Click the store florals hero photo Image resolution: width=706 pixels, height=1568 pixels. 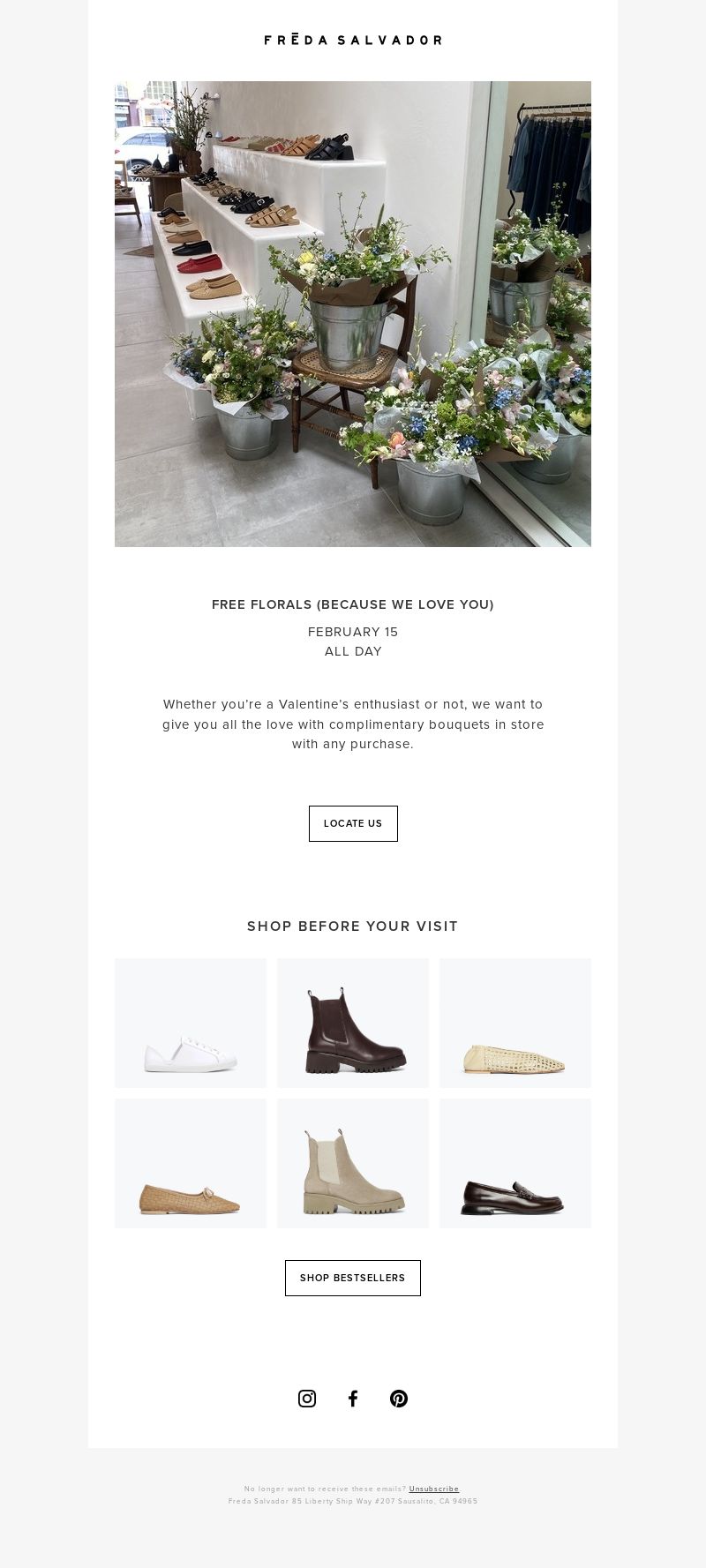pos(353,314)
